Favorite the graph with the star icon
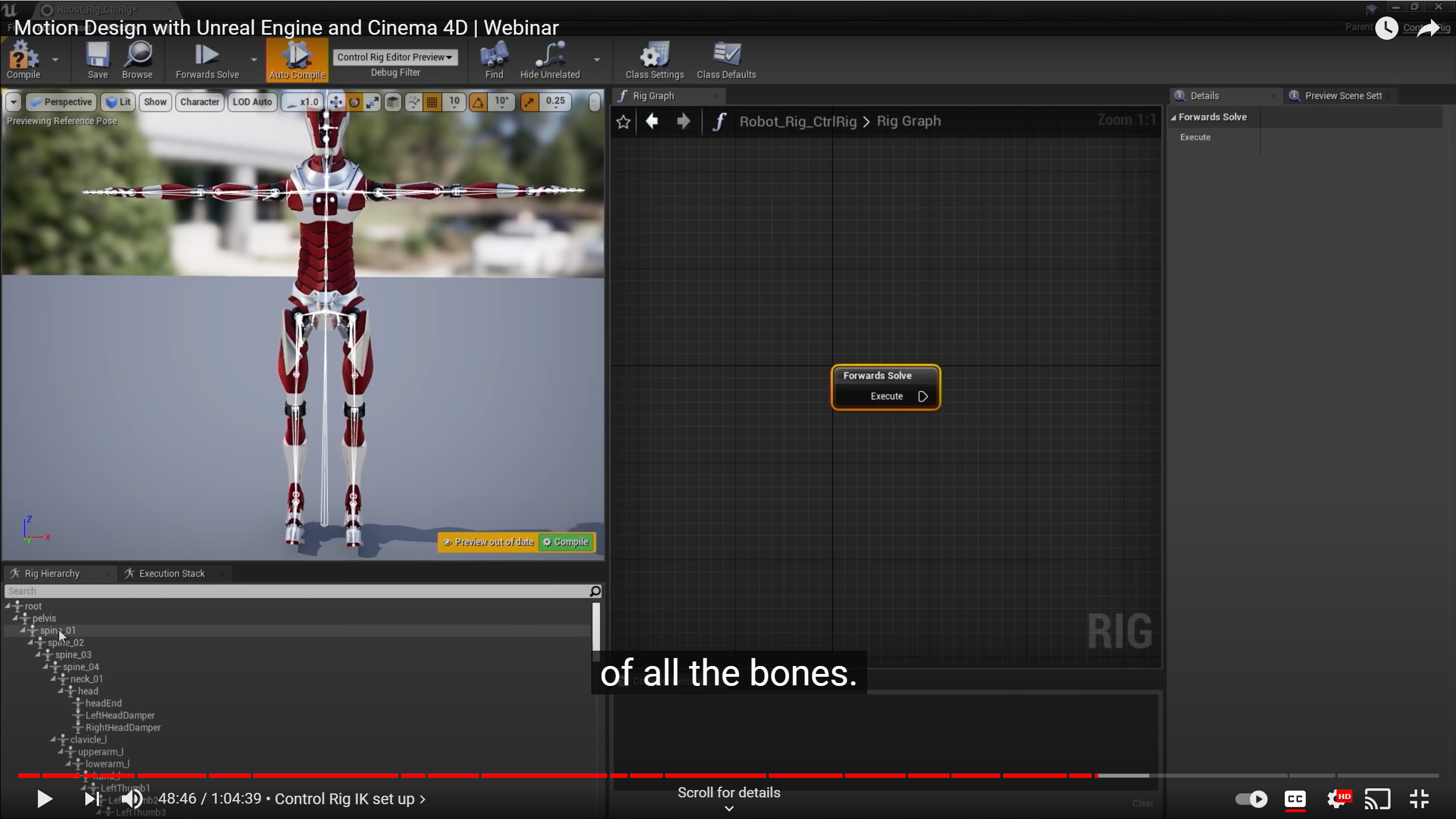This screenshot has height=819, width=1456. 624,122
